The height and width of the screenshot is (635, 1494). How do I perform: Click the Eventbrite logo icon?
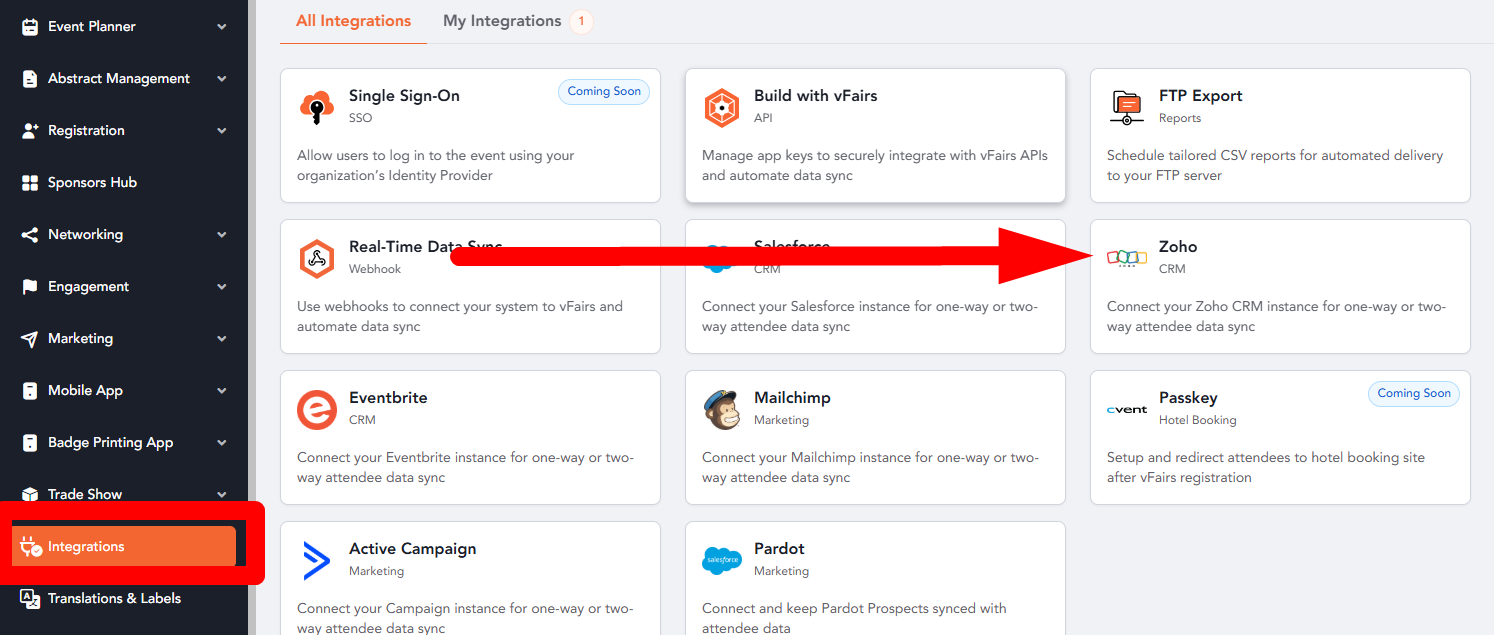317,410
